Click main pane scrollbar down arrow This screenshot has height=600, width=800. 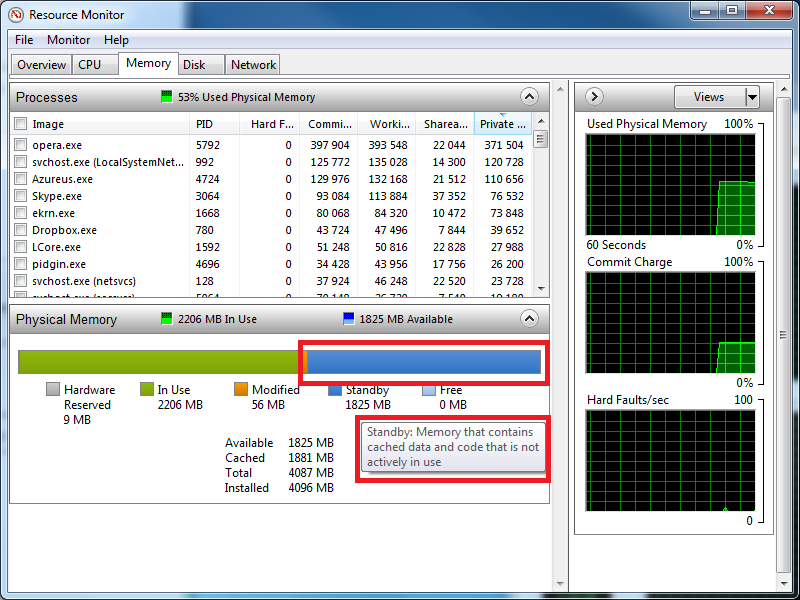click(560, 583)
